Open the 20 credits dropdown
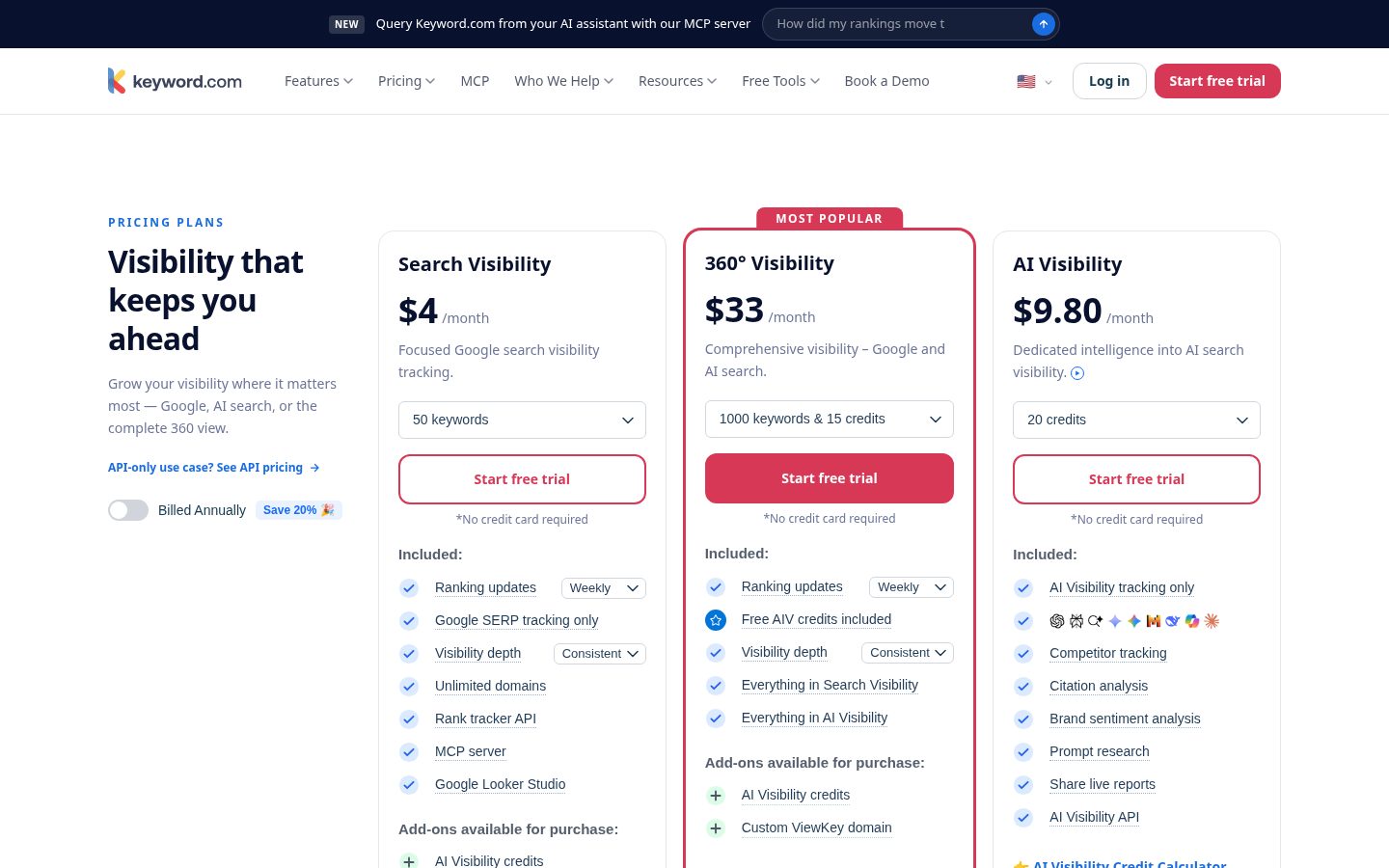The height and width of the screenshot is (868, 1389). (x=1136, y=420)
